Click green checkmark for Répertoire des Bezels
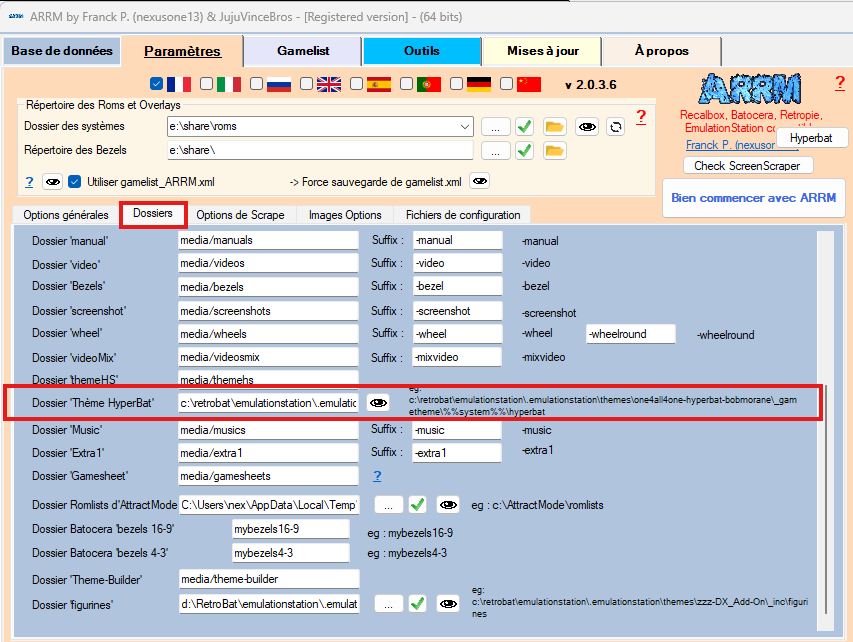 click(524, 151)
